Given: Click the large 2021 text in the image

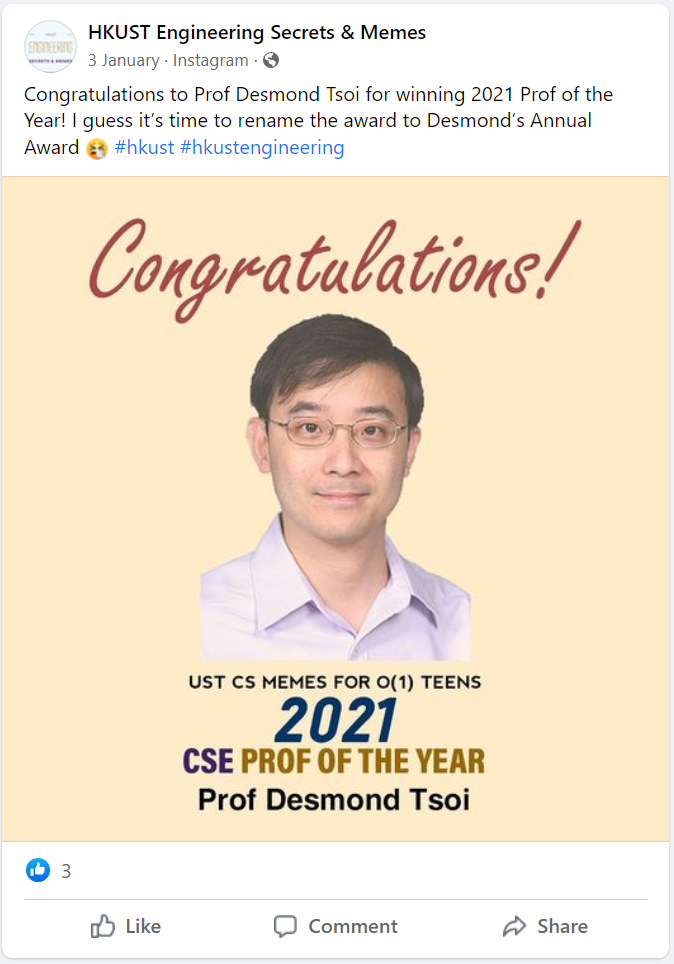Looking at the screenshot, I should pyautogui.click(x=335, y=720).
